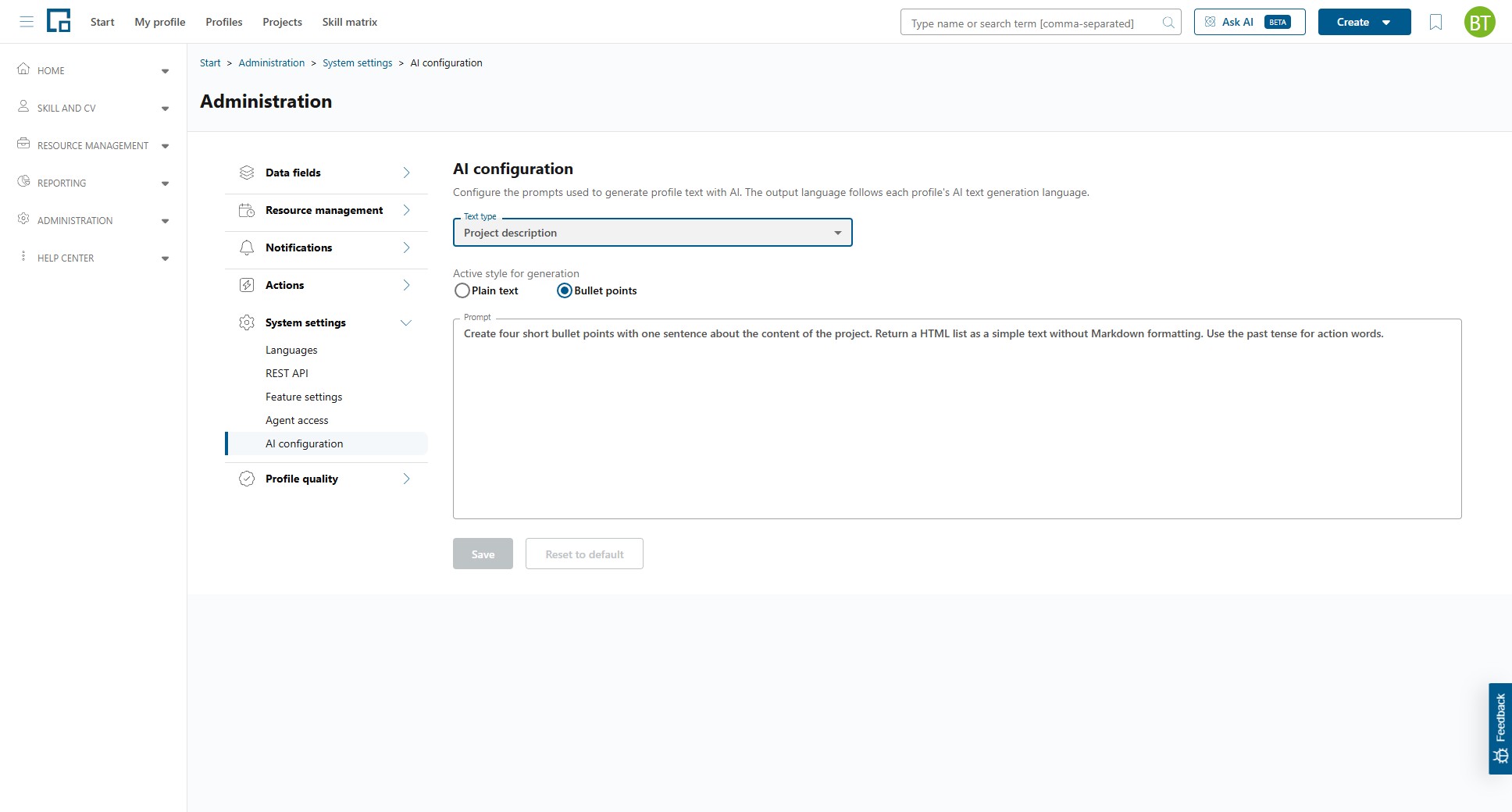Image resolution: width=1512 pixels, height=812 pixels.
Task: Open the BT user avatar
Action: pos(1479,22)
